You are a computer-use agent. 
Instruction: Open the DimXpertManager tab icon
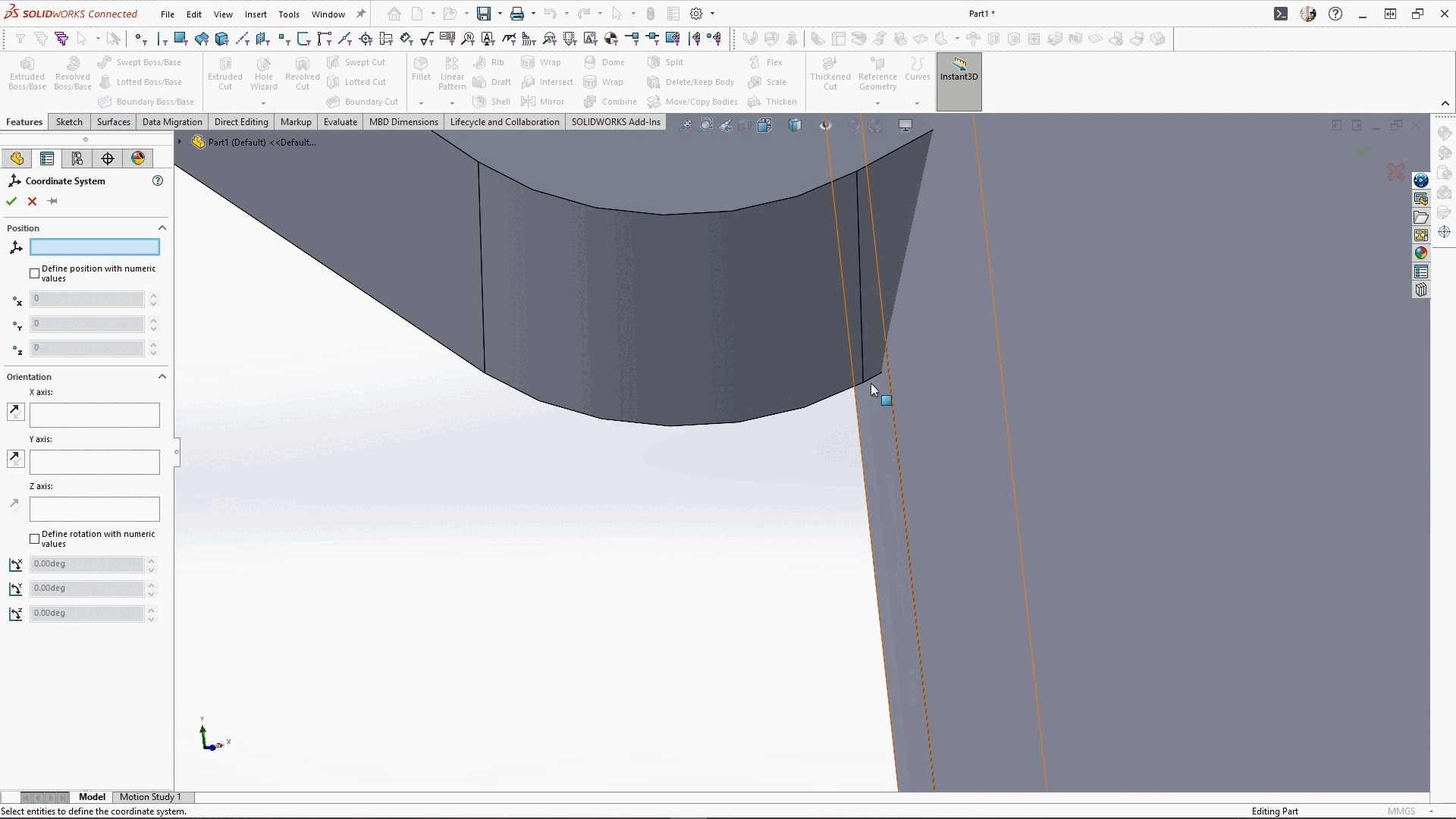(108, 158)
